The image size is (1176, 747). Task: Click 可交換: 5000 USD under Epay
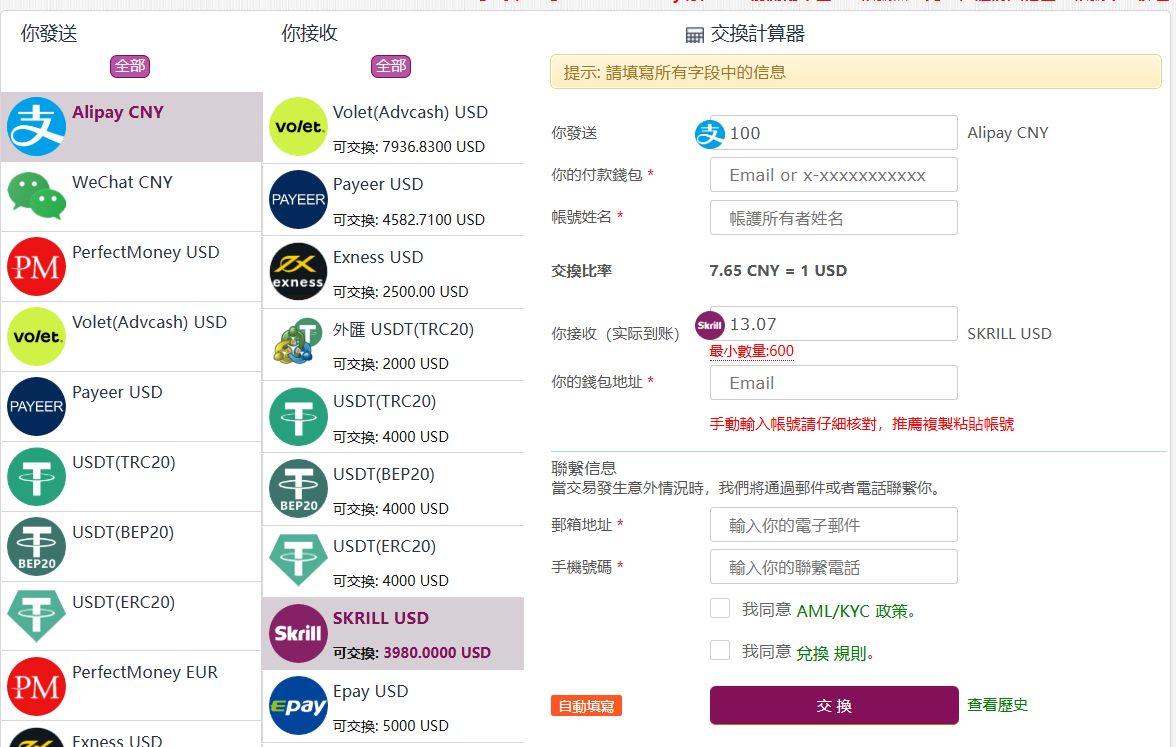[391, 726]
